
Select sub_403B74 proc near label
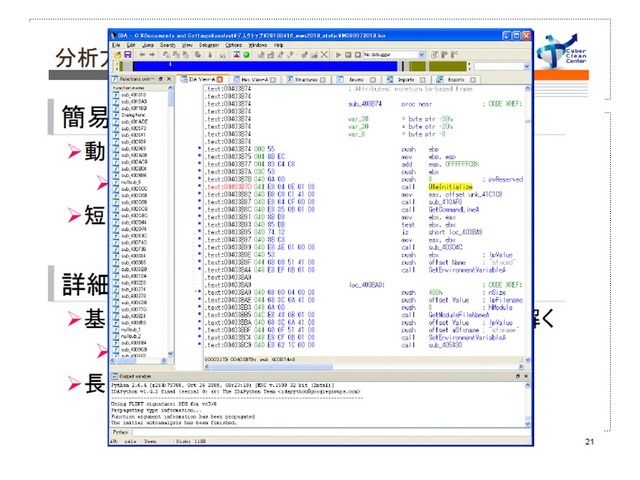[364, 104]
